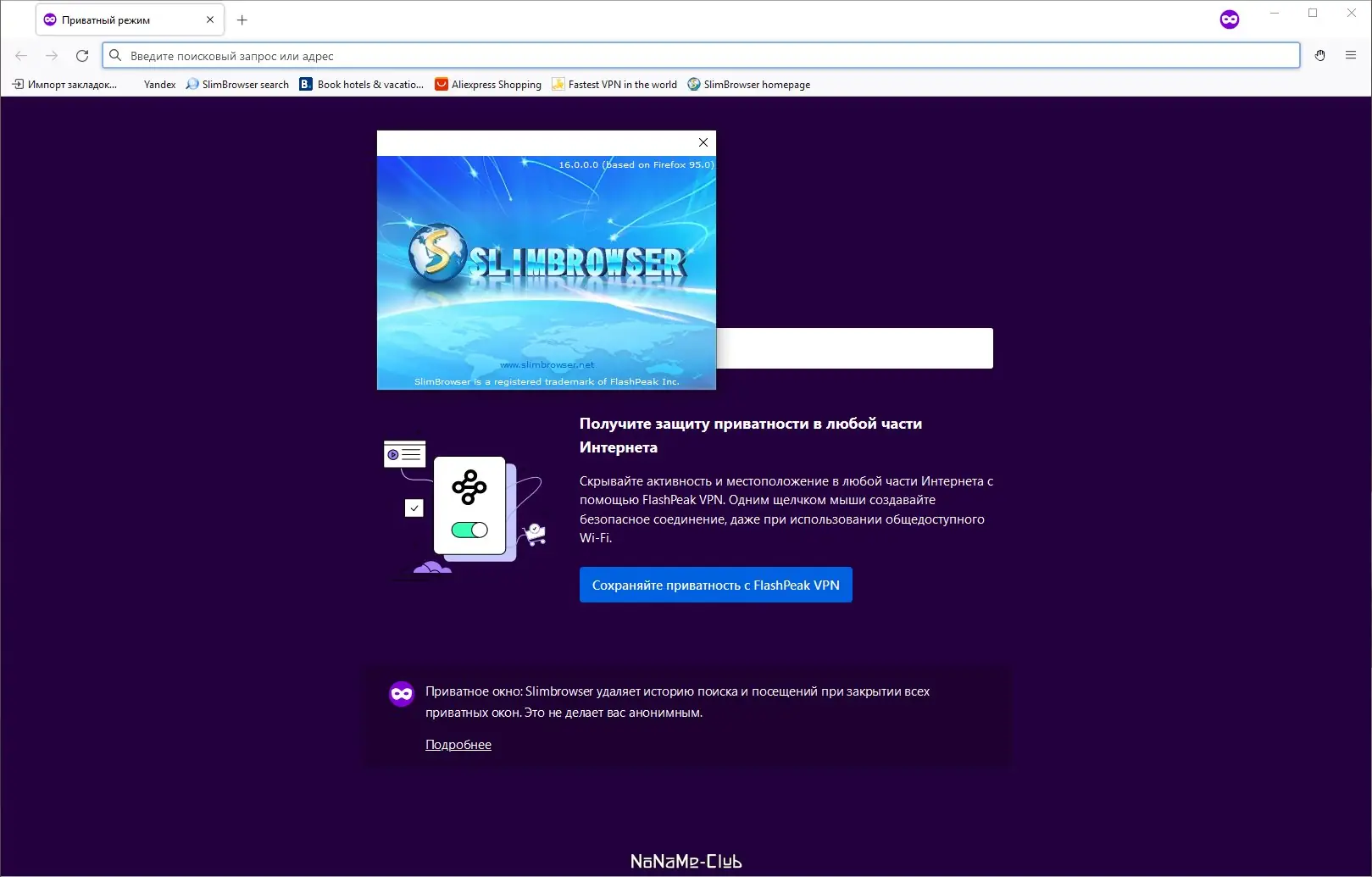
Task: Close the SlimBrowser about splash dialog
Action: tap(703, 142)
